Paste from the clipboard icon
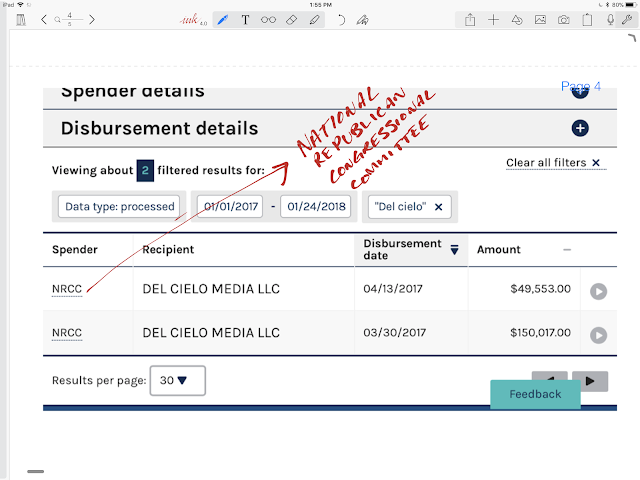640x480 pixels. pos(587,20)
